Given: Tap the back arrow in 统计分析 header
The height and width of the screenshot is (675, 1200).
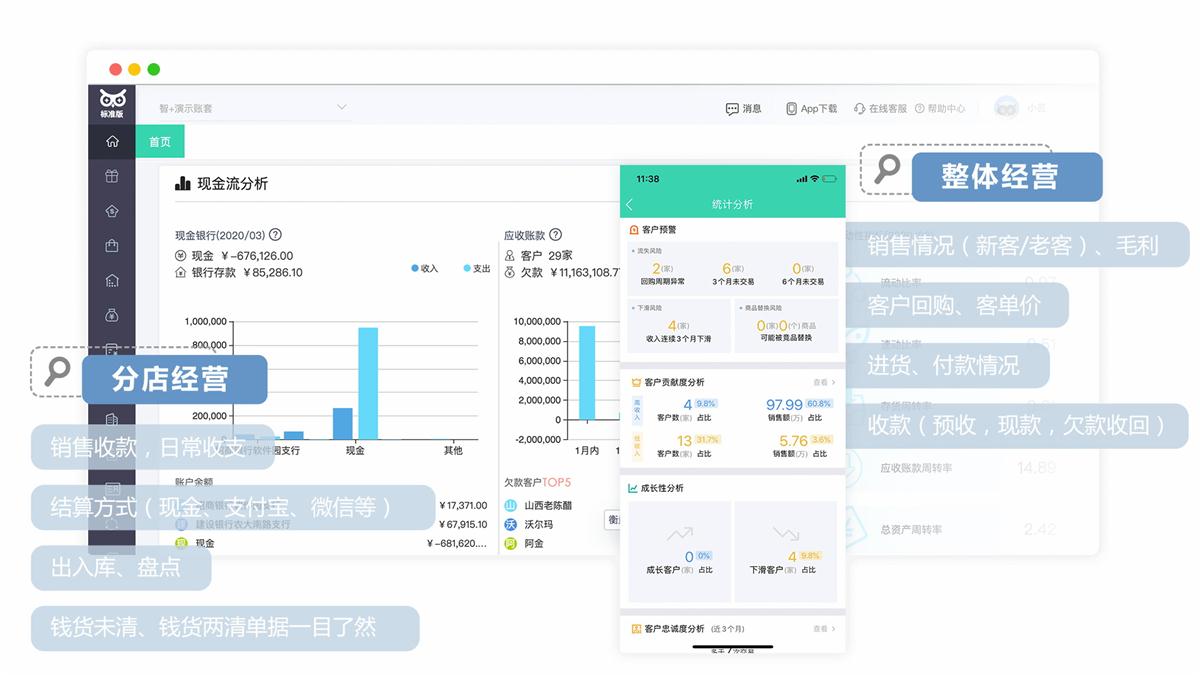Looking at the screenshot, I should pos(630,204).
